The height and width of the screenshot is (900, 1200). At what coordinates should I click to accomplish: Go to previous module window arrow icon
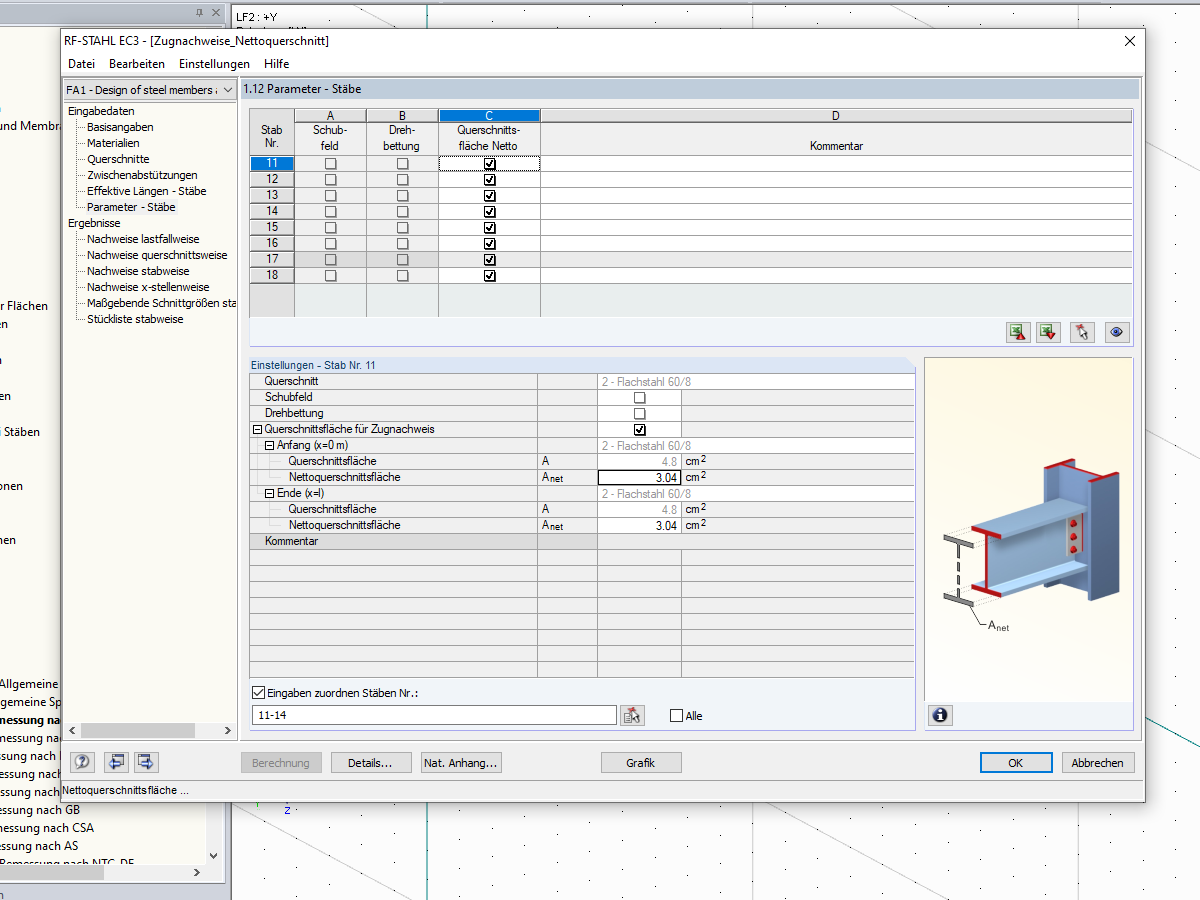click(116, 762)
